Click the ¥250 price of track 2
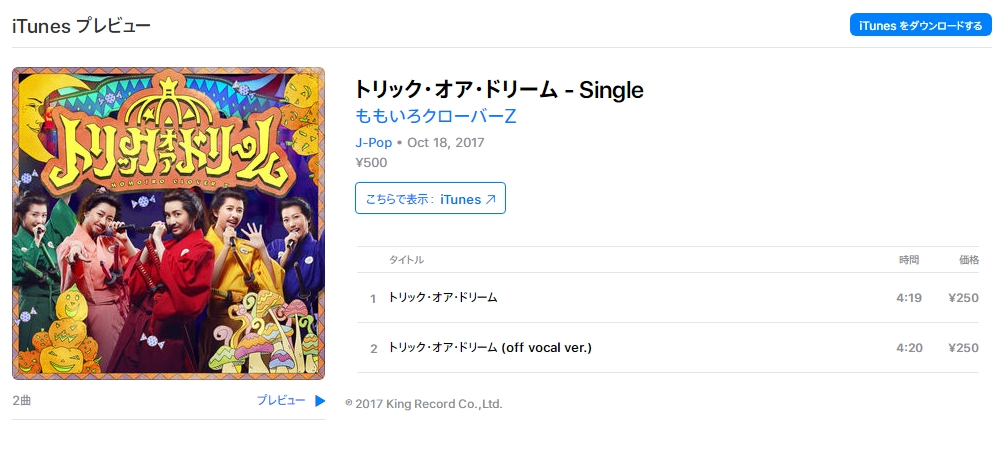 pyautogui.click(x=963, y=348)
